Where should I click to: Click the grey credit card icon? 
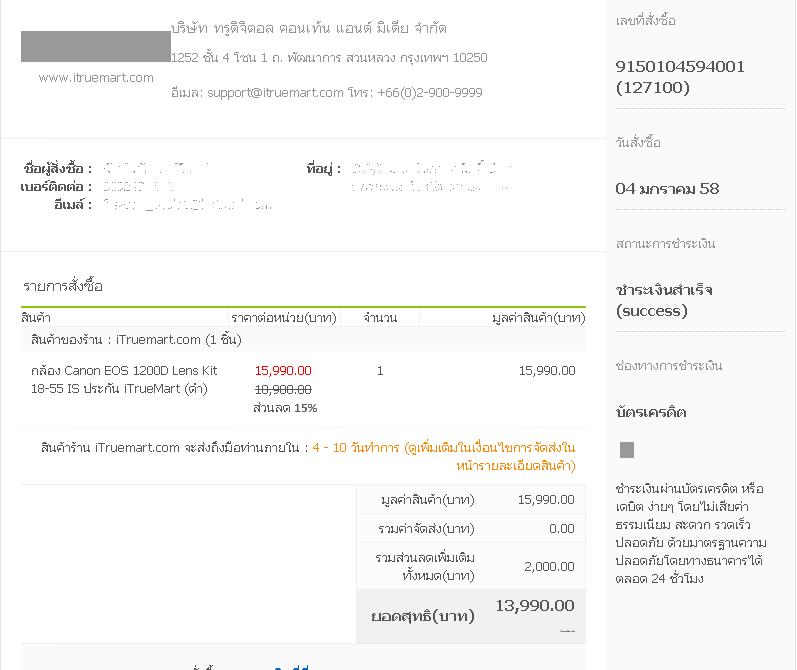pyautogui.click(x=627, y=450)
